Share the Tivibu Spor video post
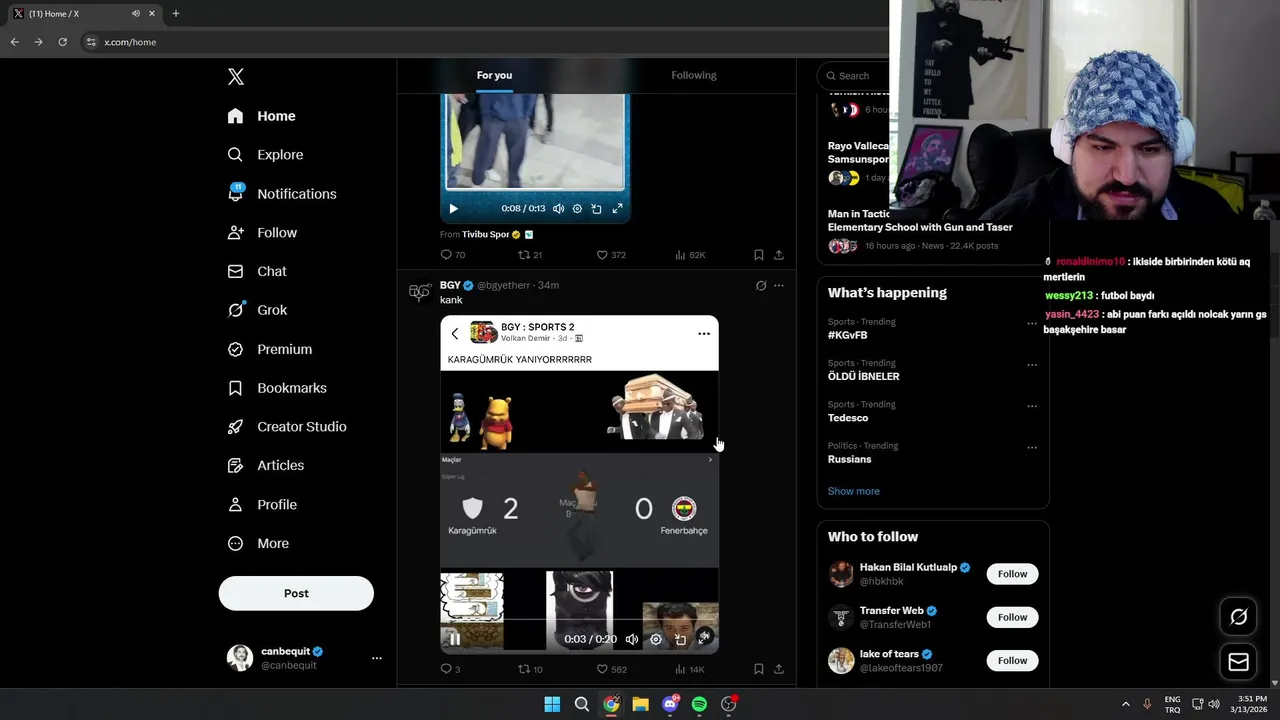The width and height of the screenshot is (1280, 720). click(779, 255)
